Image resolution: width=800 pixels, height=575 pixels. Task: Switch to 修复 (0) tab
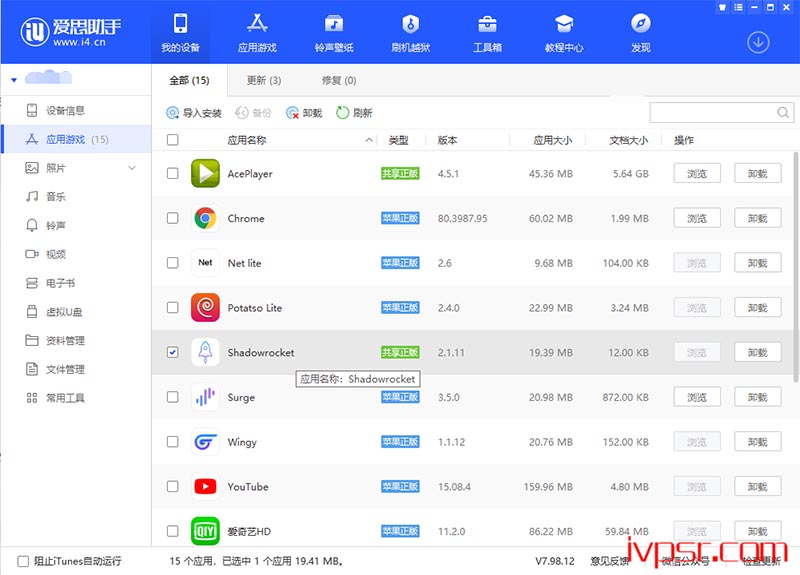click(339, 80)
